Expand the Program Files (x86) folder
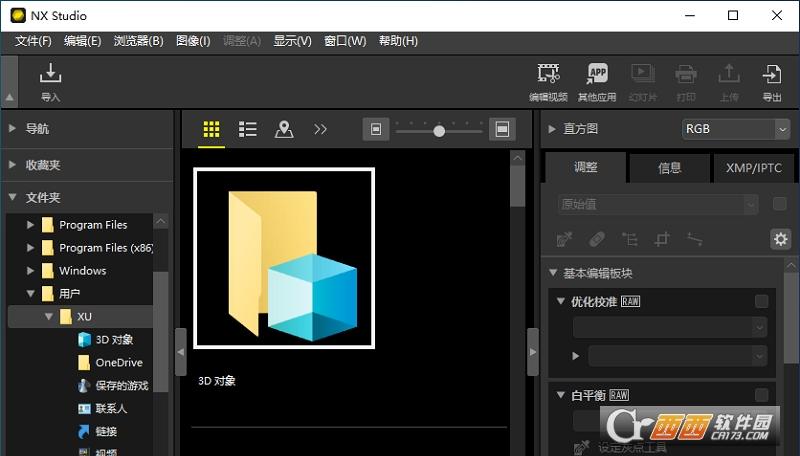The image size is (800, 456). tap(30, 247)
